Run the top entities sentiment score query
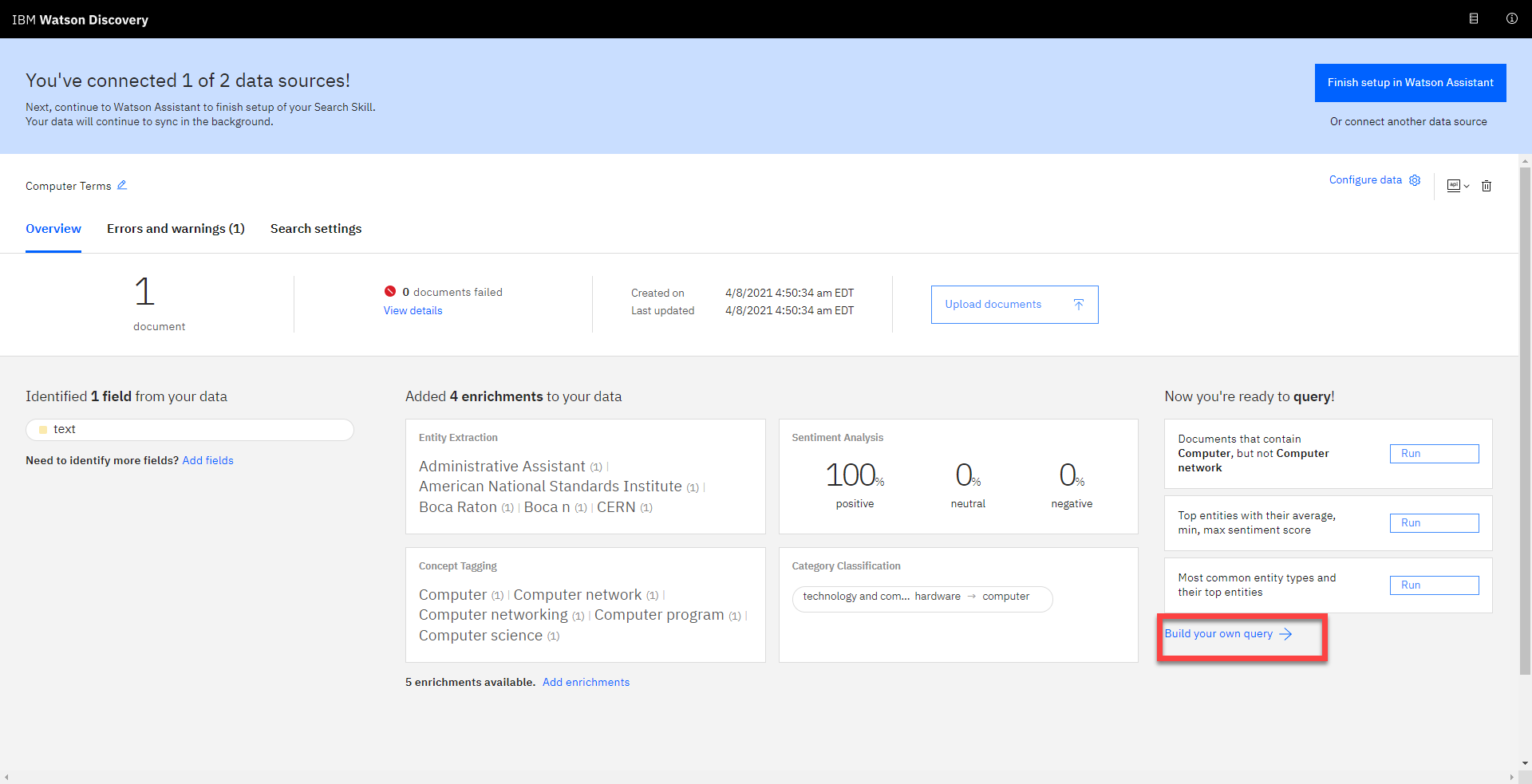This screenshot has width=1532, height=784. coord(1434,523)
